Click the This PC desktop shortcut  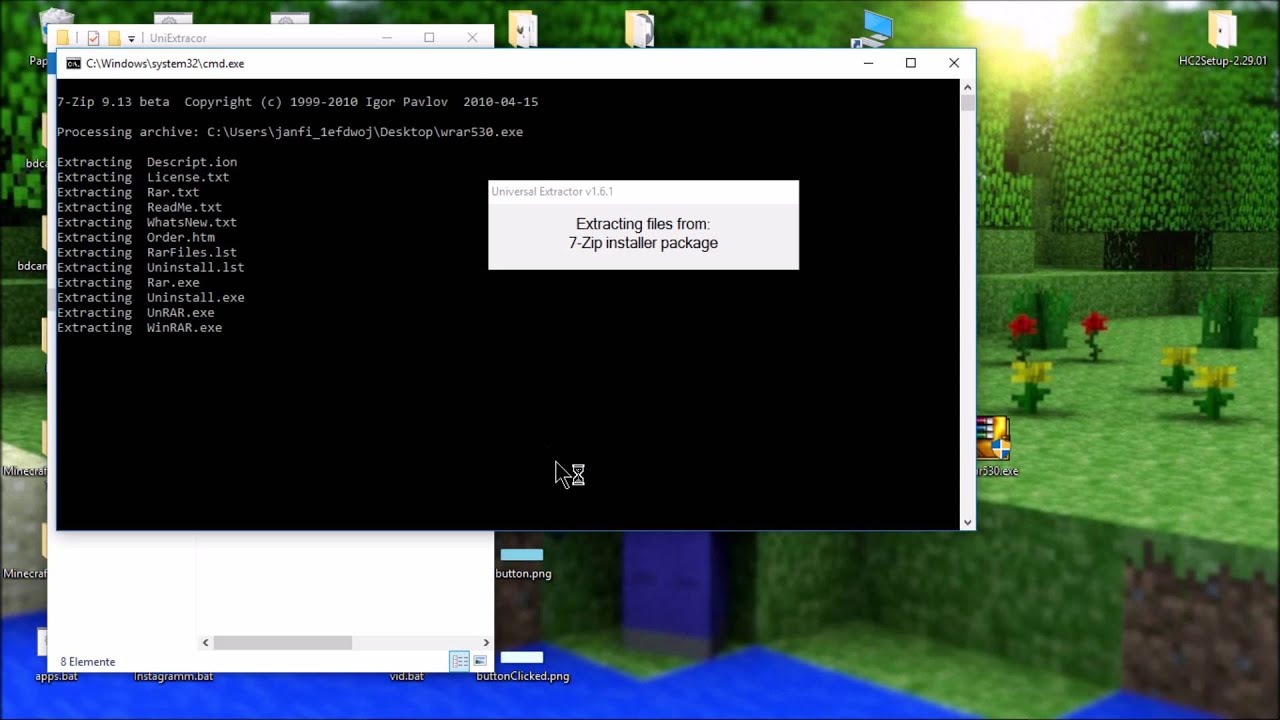click(872, 28)
